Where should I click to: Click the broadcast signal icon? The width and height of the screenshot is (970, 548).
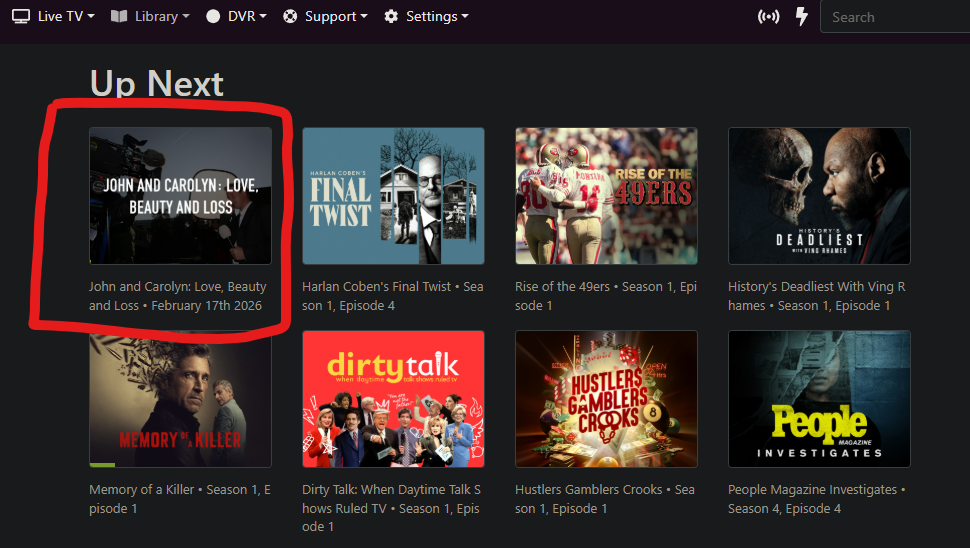[768, 17]
